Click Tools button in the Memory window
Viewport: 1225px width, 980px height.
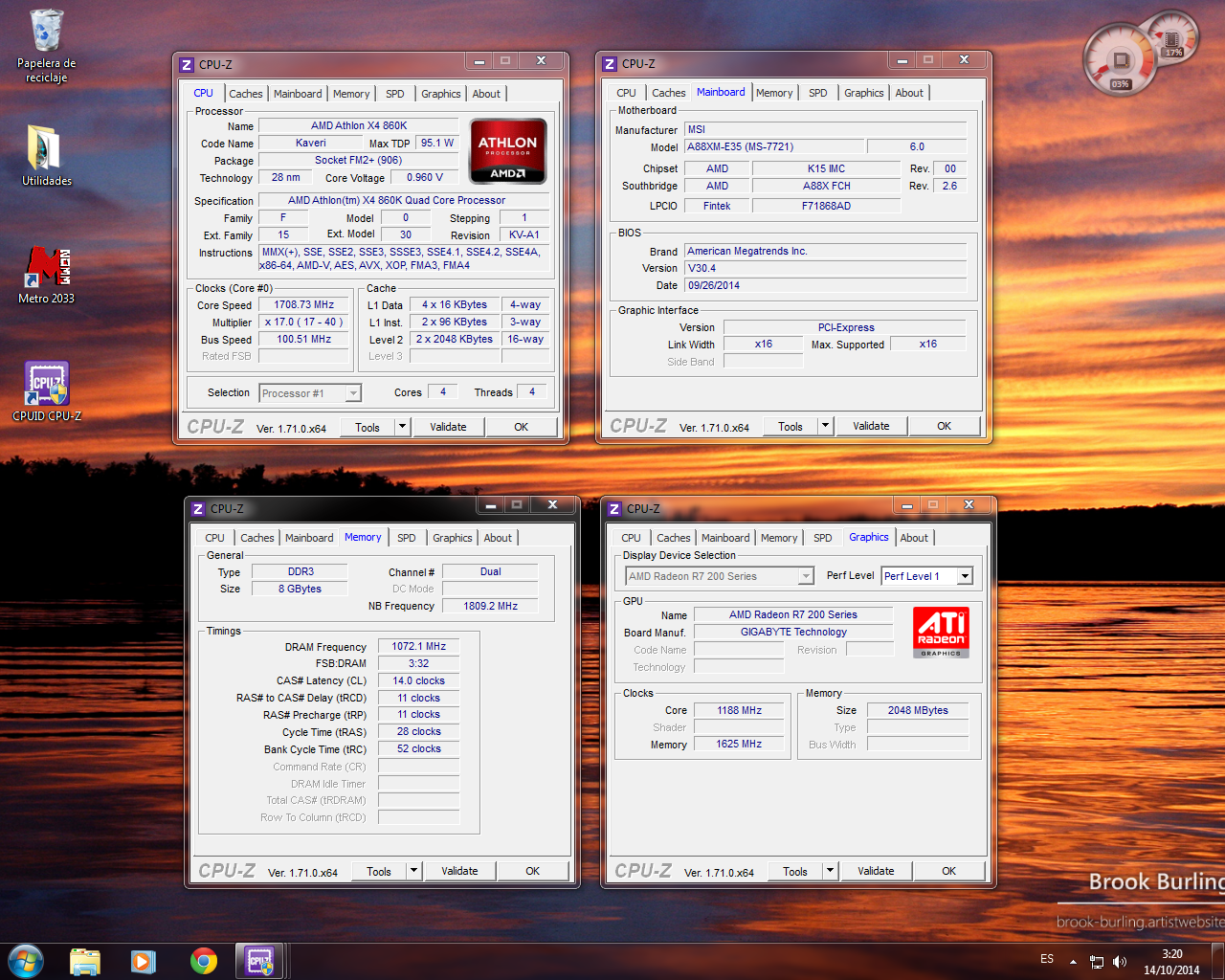click(379, 871)
